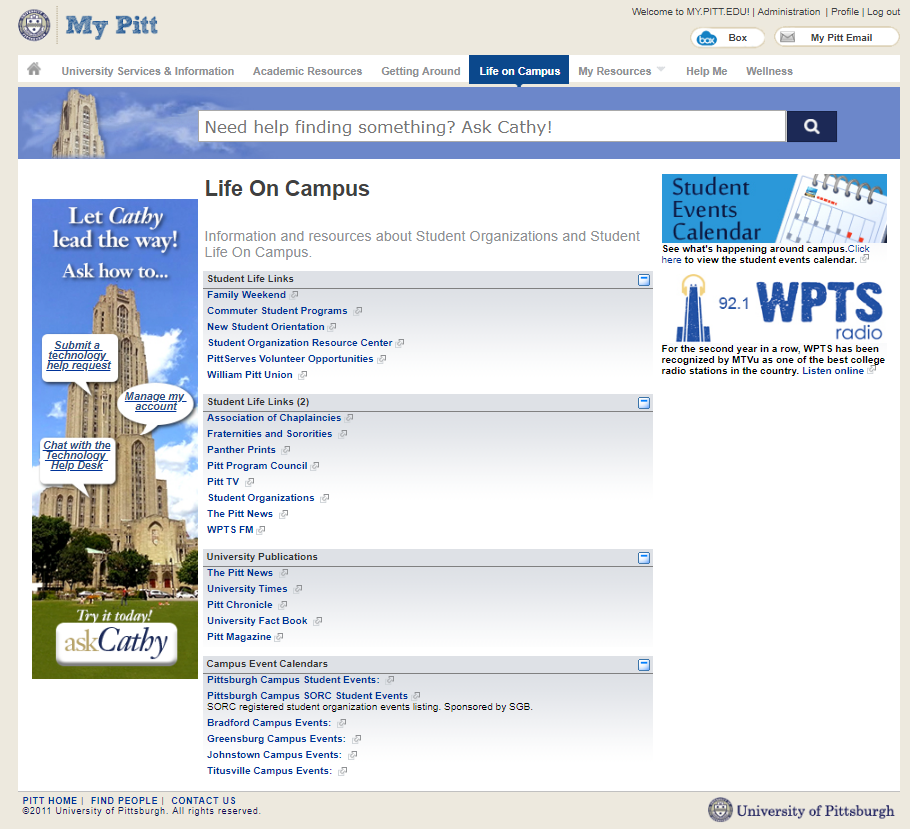
Task: Open Pittsburgh Campus SORC Student Events link
Action: click(308, 695)
